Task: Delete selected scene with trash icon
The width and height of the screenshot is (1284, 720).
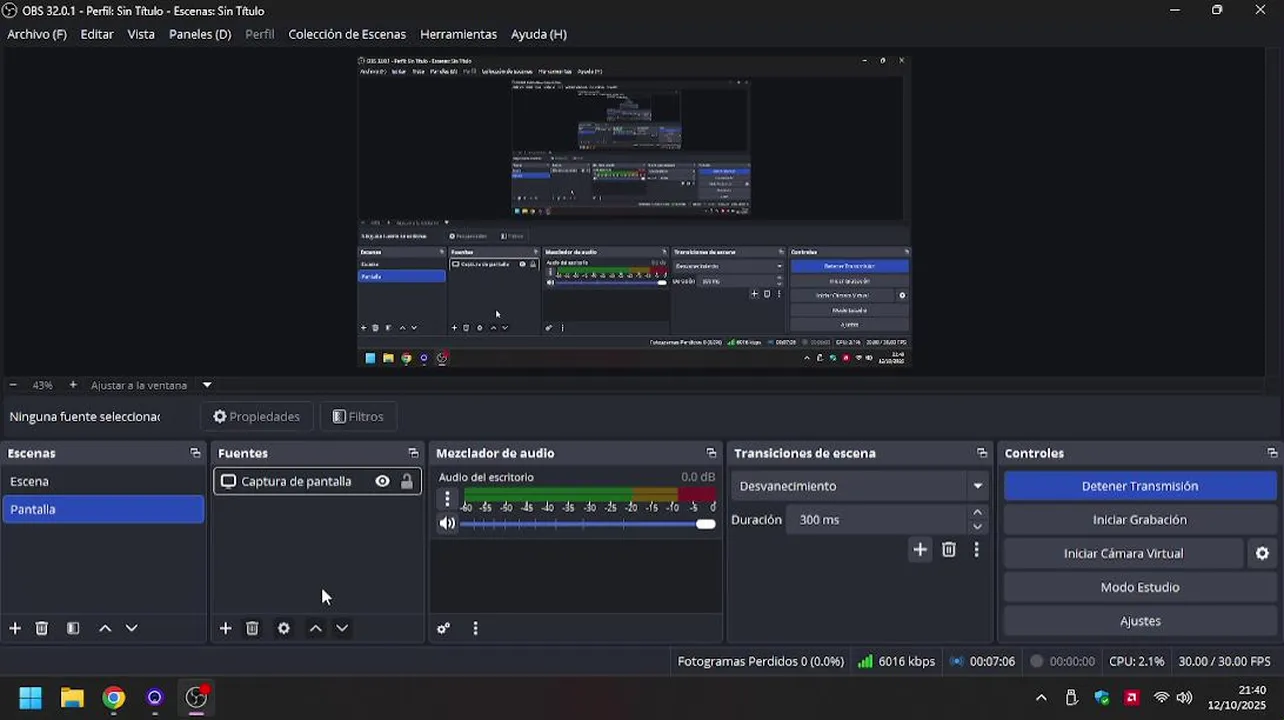Action: (x=42, y=628)
